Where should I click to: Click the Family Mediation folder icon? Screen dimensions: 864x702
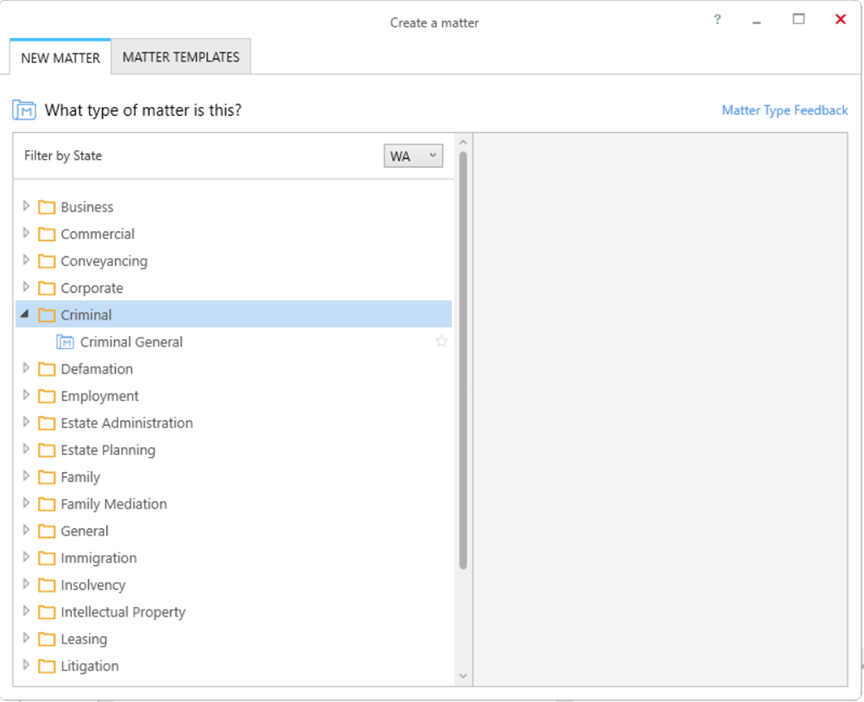pos(47,504)
